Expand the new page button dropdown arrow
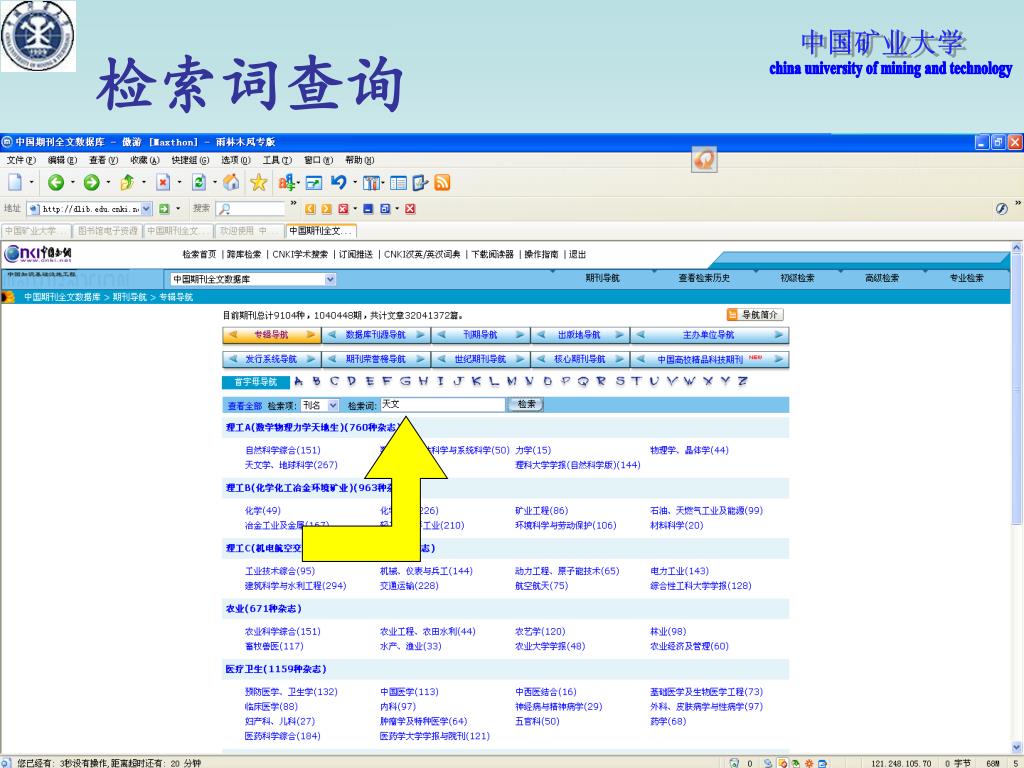 click(x=31, y=183)
